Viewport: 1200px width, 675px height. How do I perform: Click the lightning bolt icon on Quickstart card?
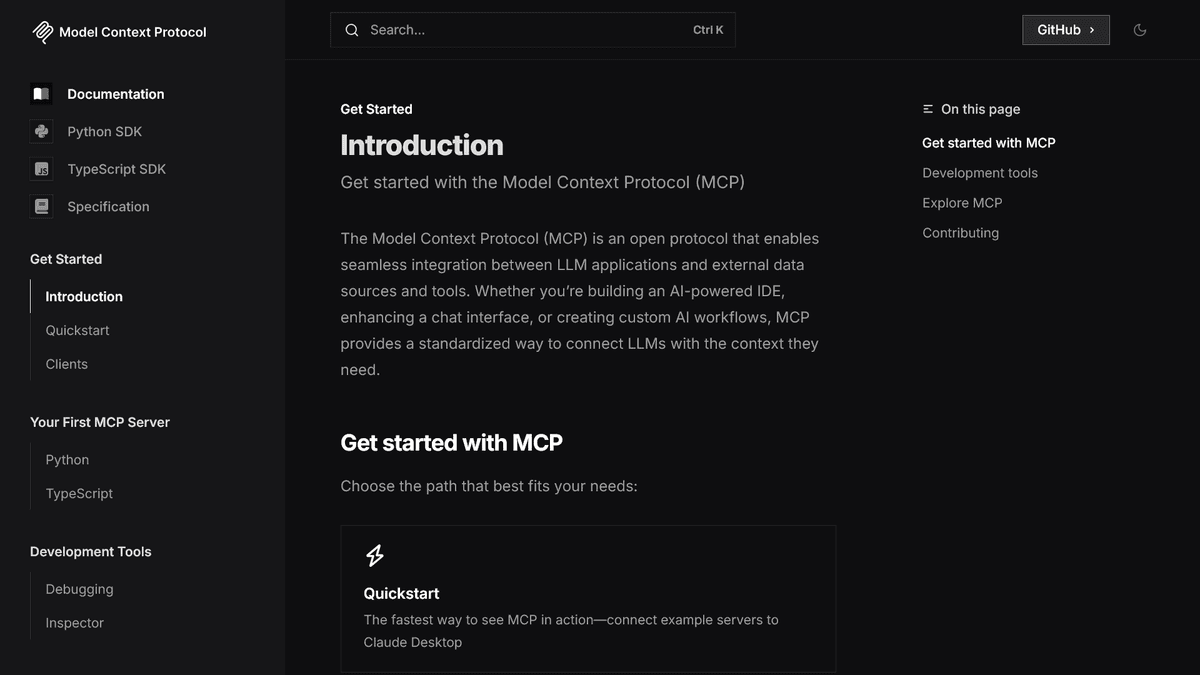click(x=374, y=556)
